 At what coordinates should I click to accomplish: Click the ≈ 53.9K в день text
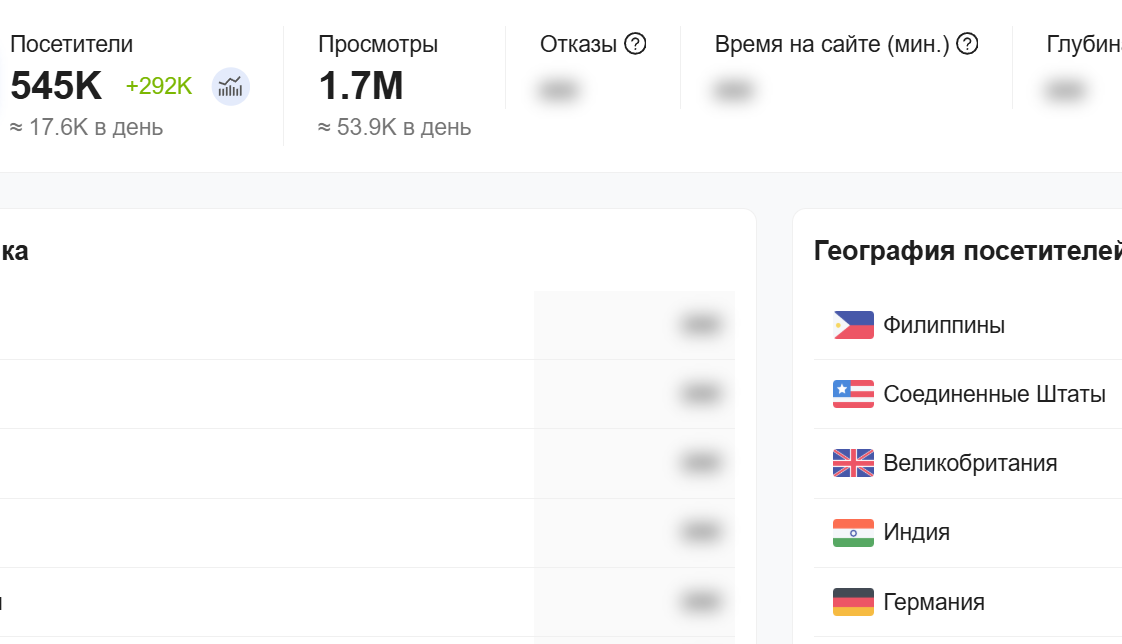point(395,128)
